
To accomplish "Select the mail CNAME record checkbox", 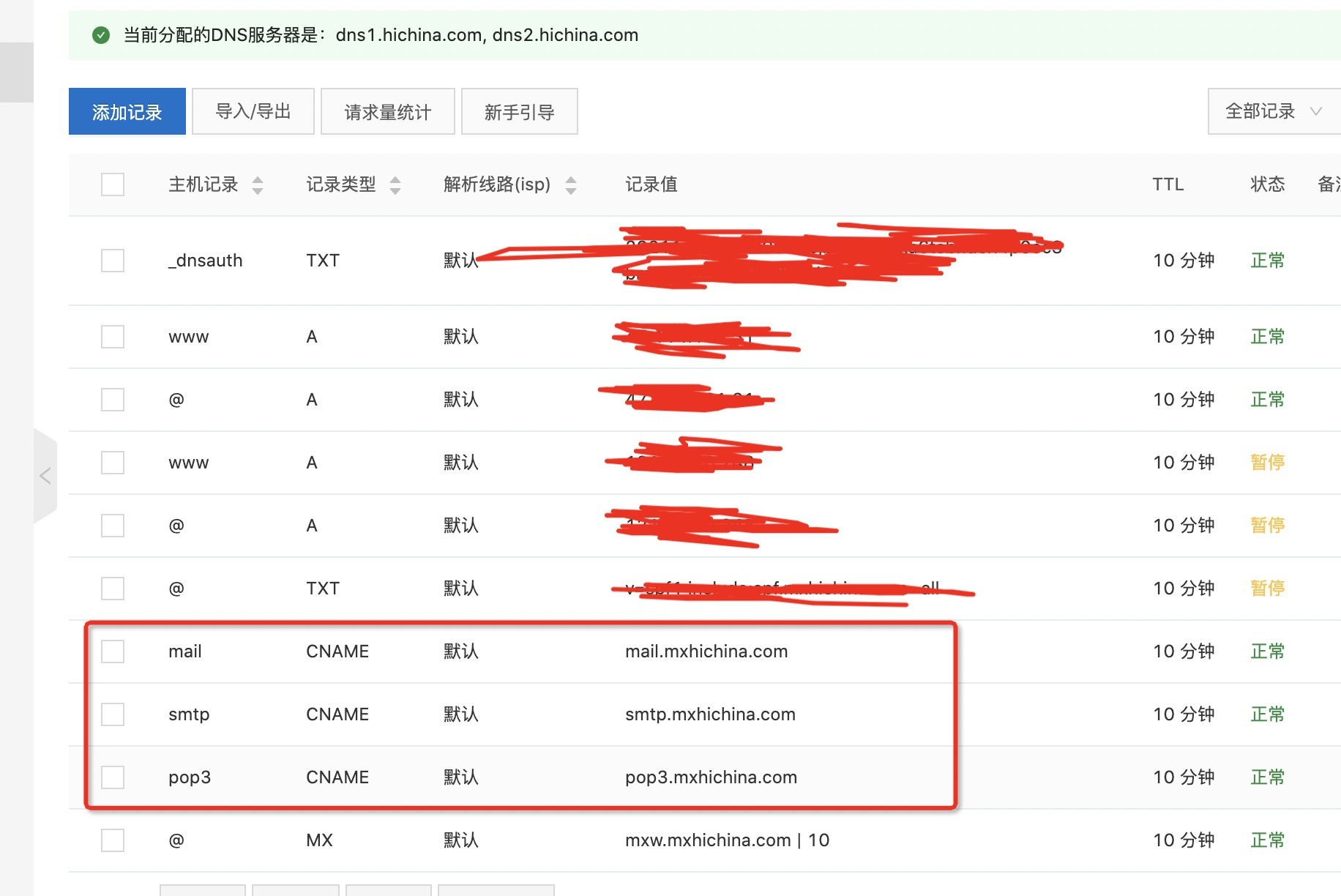I will (x=113, y=652).
